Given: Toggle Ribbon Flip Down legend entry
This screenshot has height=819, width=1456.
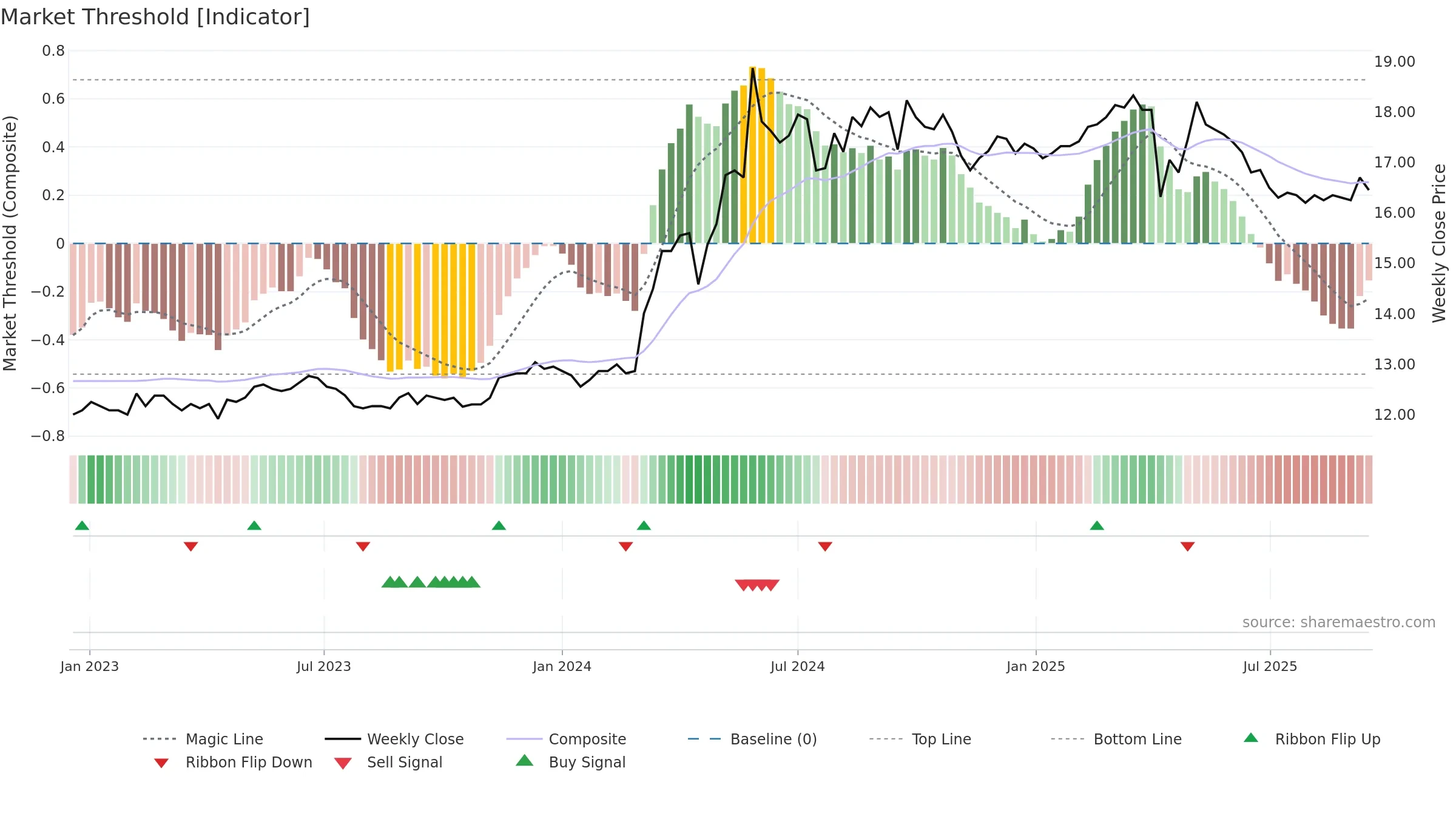Looking at the screenshot, I should coord(232,762).
